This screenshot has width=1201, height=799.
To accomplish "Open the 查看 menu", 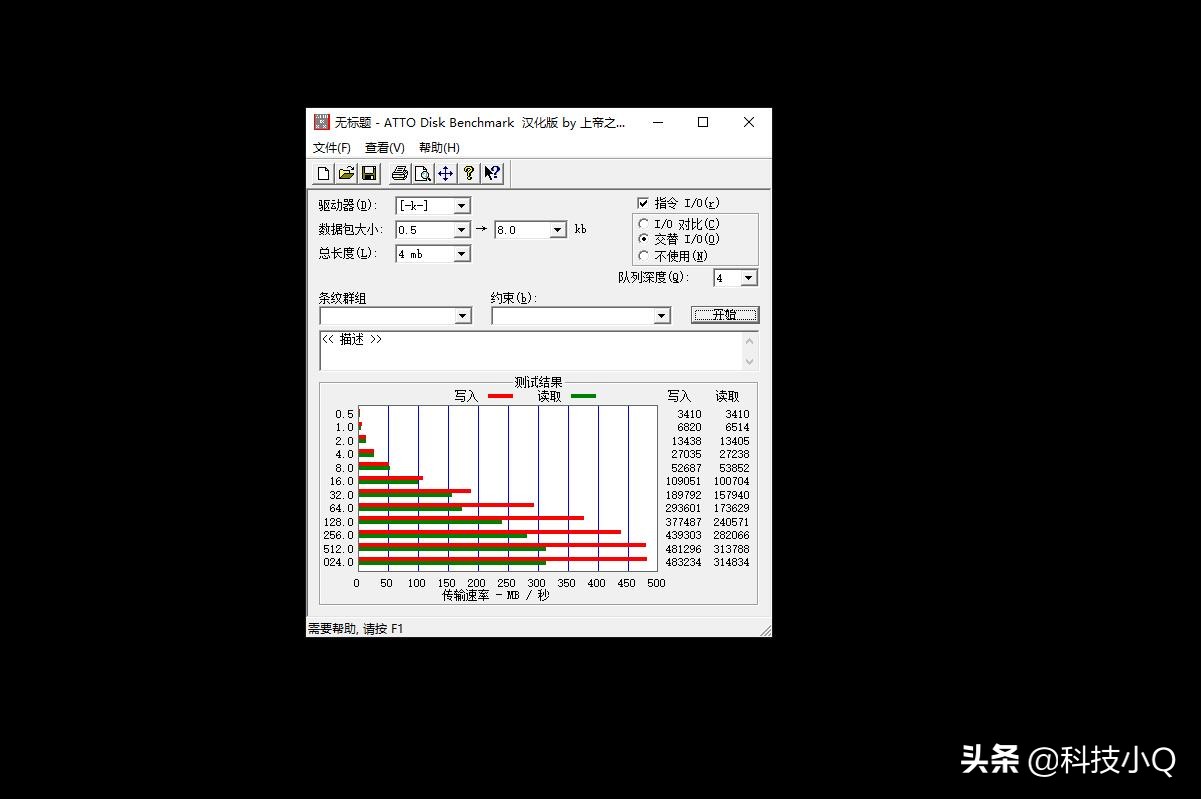I will tap(384, 147).
